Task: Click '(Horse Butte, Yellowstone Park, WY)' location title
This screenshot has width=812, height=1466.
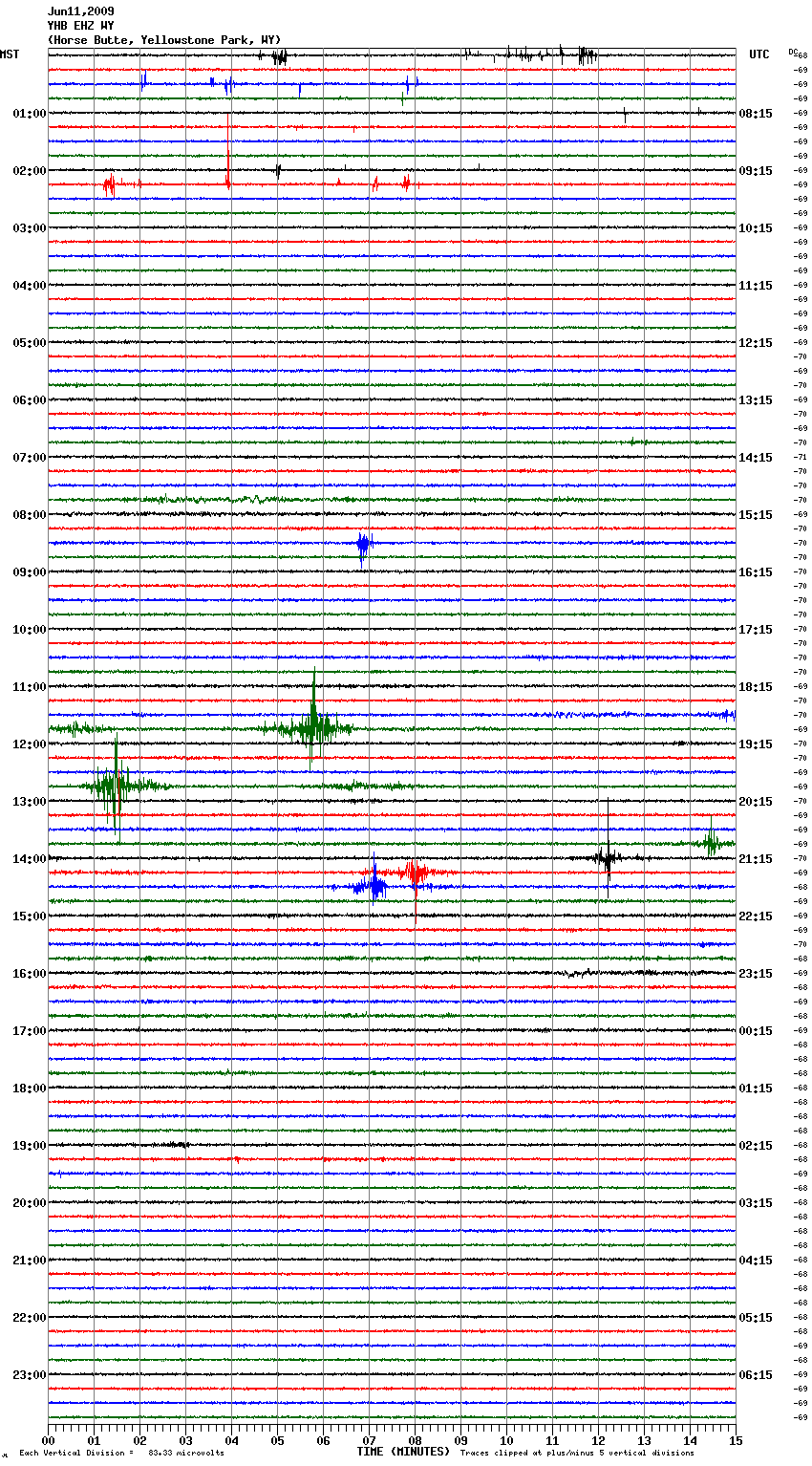Action: (x=164, y=40)
